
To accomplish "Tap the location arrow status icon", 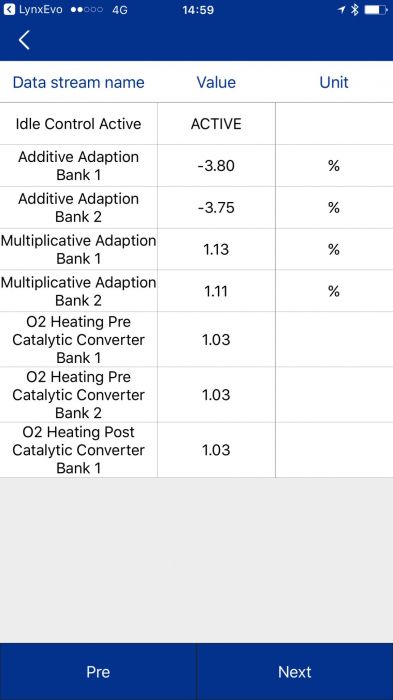I will pos(342,9).
